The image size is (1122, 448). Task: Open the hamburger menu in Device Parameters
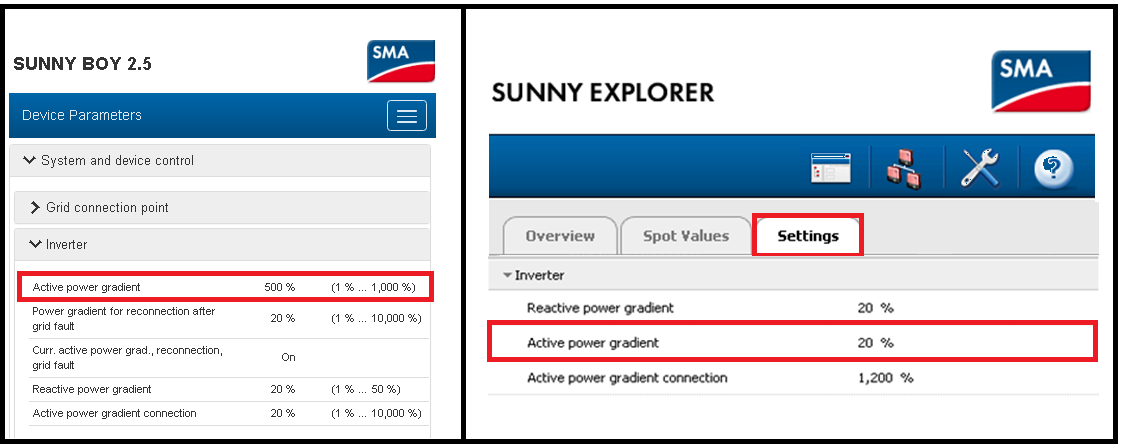coord(407,116)
